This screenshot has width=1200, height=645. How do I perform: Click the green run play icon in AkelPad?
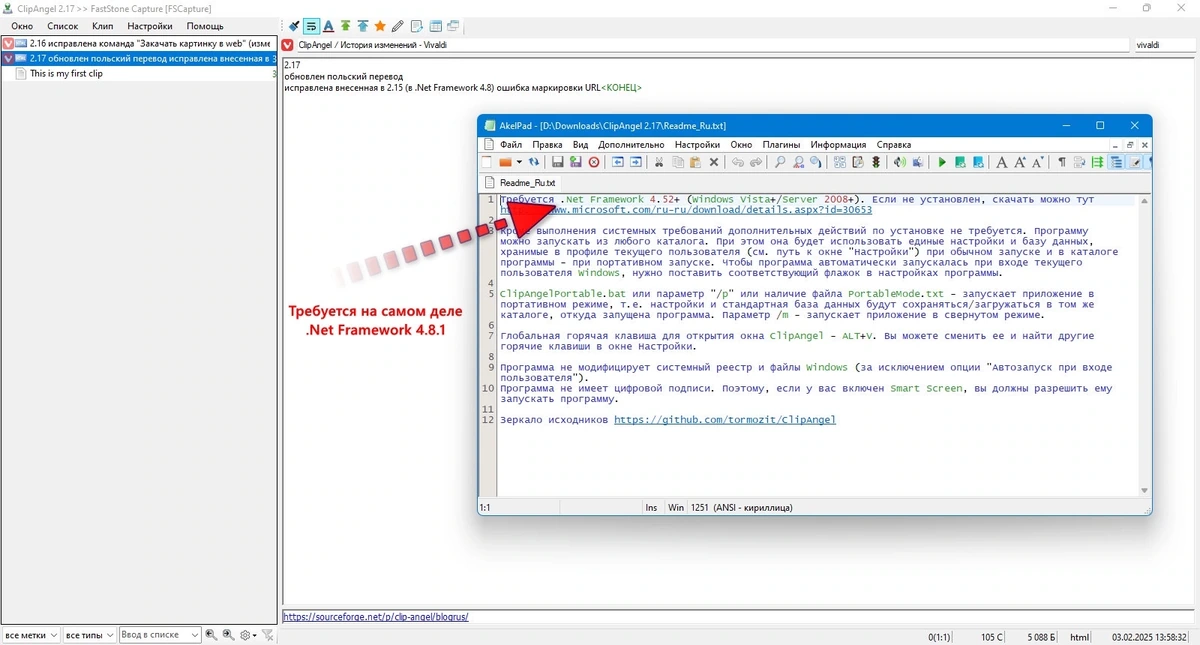coord(942,162)
